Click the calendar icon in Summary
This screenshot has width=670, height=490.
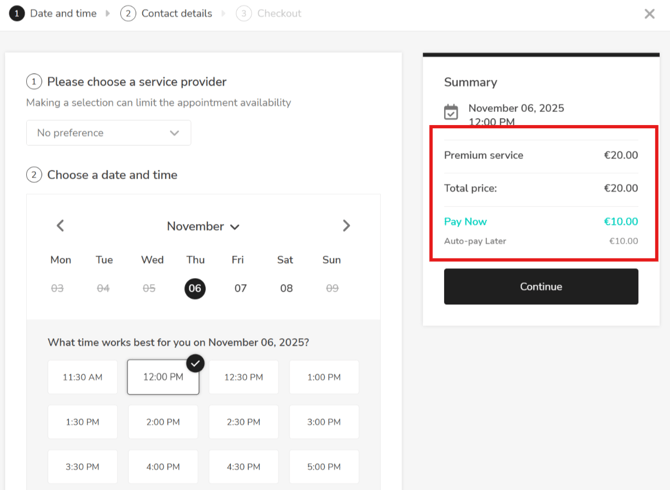(x=451, y=113)
